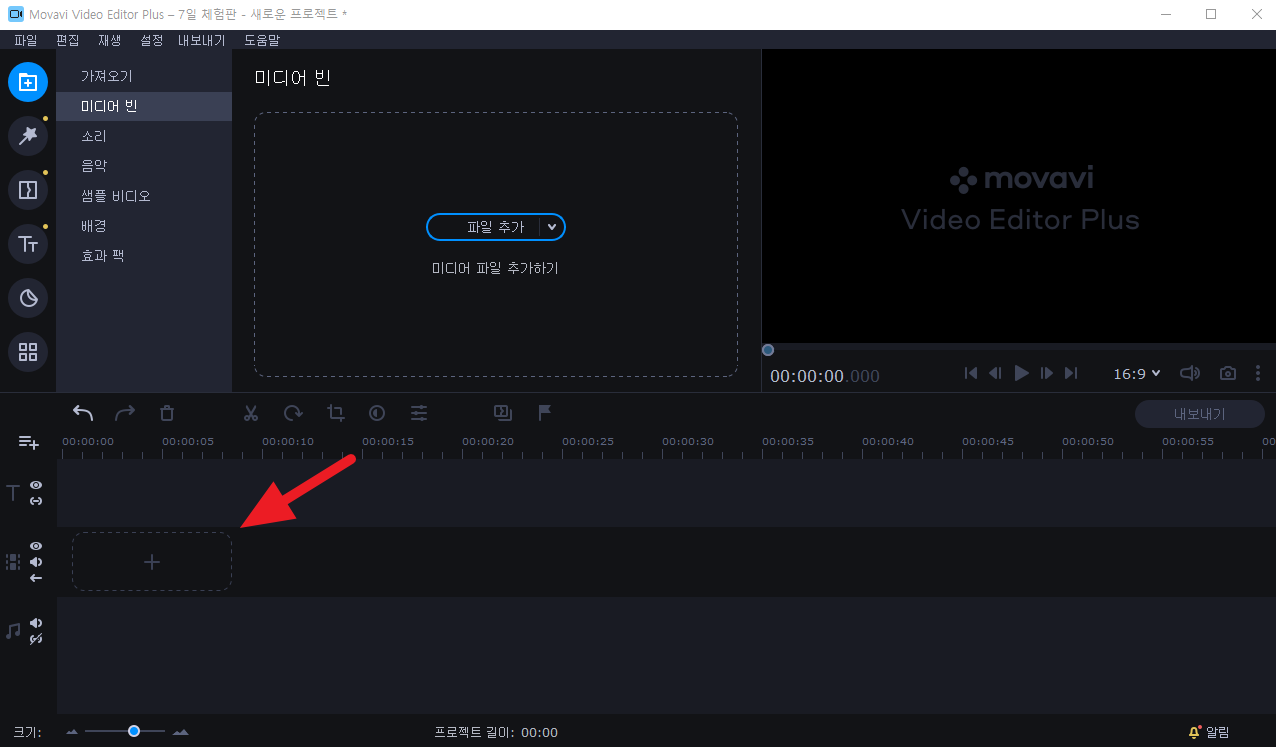The height and width of the screenshot is (747, 1276).
Task: Select 배경 in the side list
Action: pos(144,226)
